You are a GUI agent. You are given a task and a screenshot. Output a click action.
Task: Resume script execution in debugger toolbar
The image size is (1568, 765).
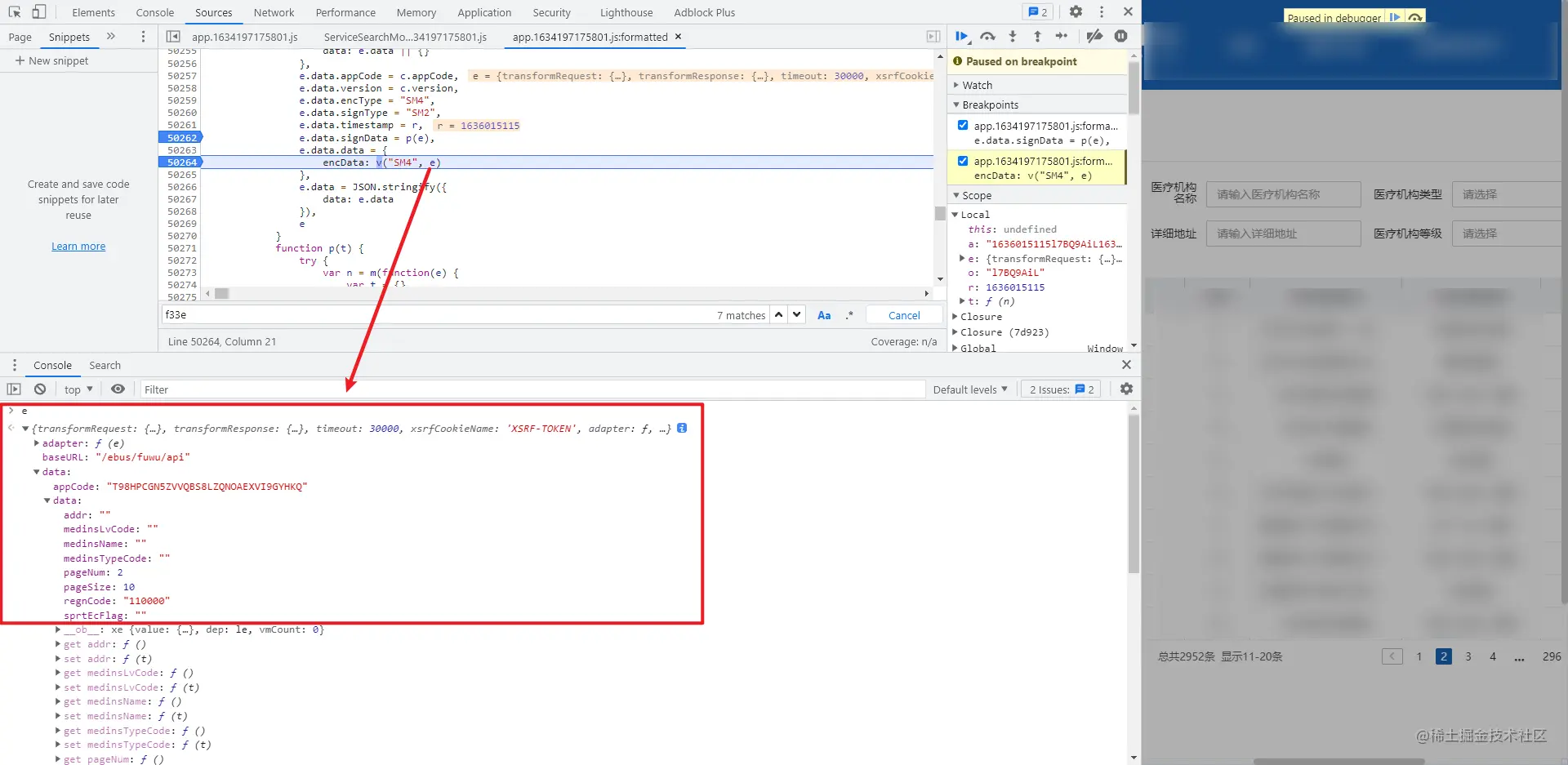[962, 36]
